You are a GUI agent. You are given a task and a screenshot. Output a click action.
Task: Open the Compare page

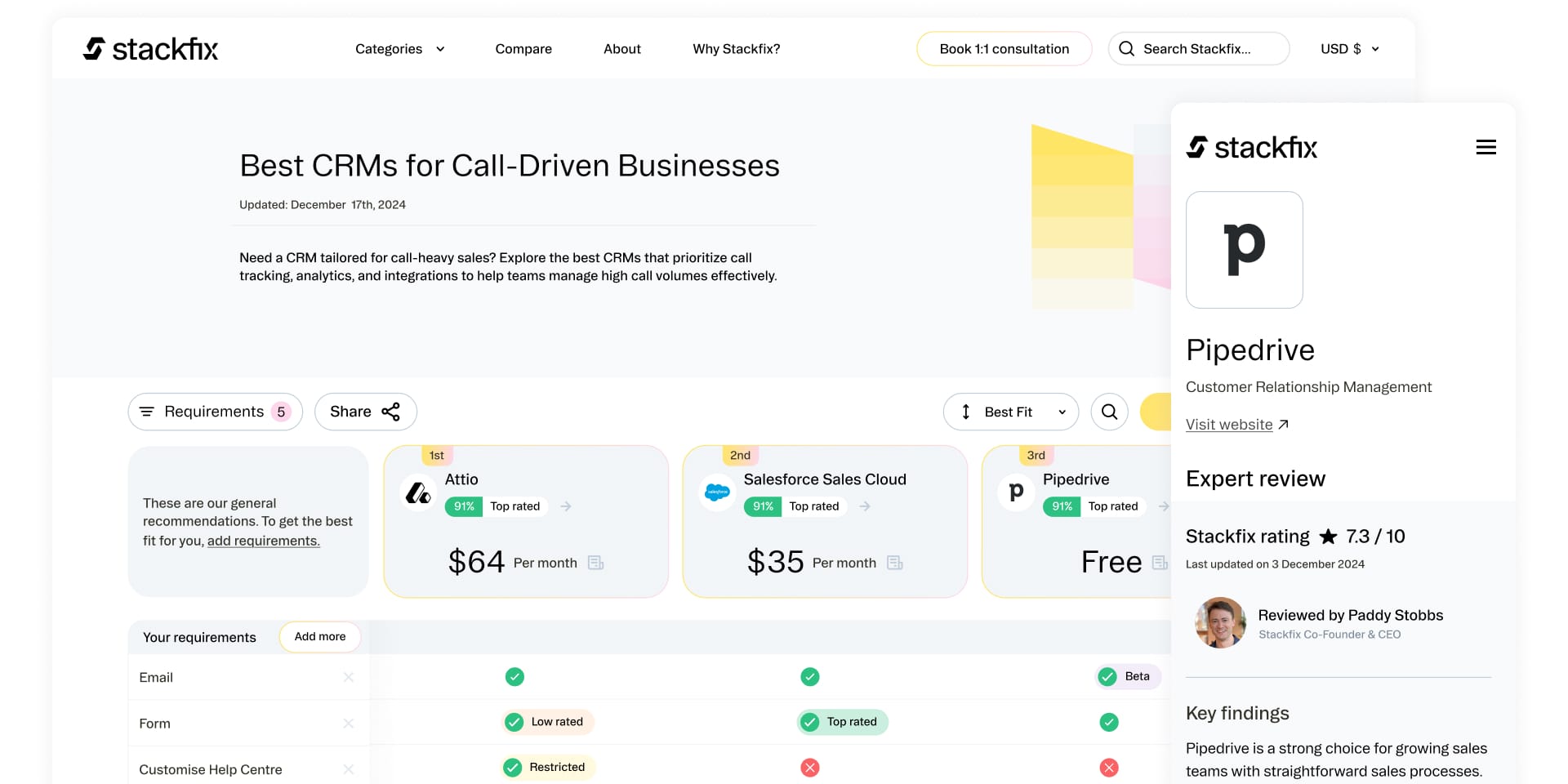pos(523,49)
